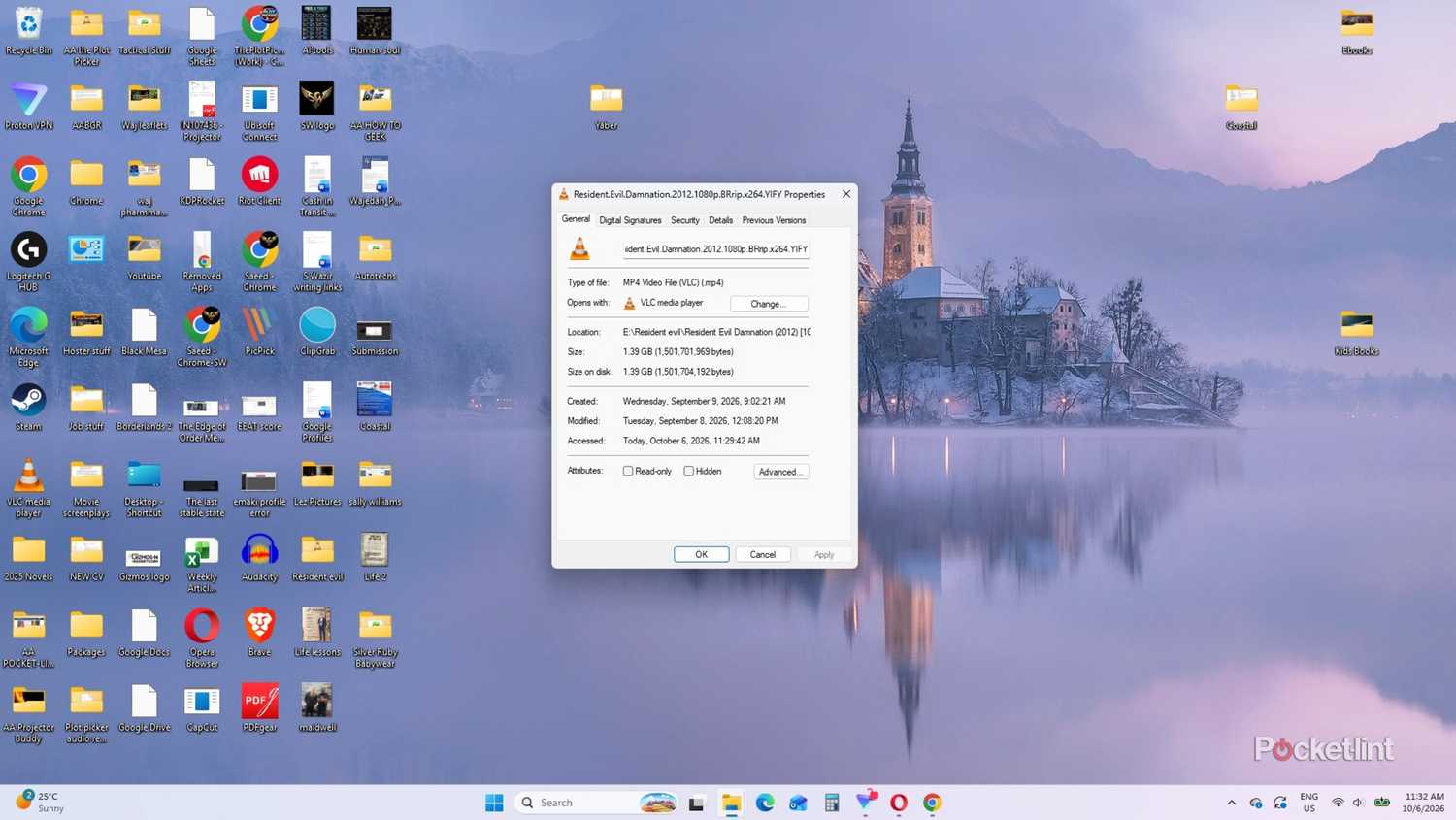The image size is (1456, 820).
Task: Click the Change... button for Opens with
Action: tap(769, 304)
